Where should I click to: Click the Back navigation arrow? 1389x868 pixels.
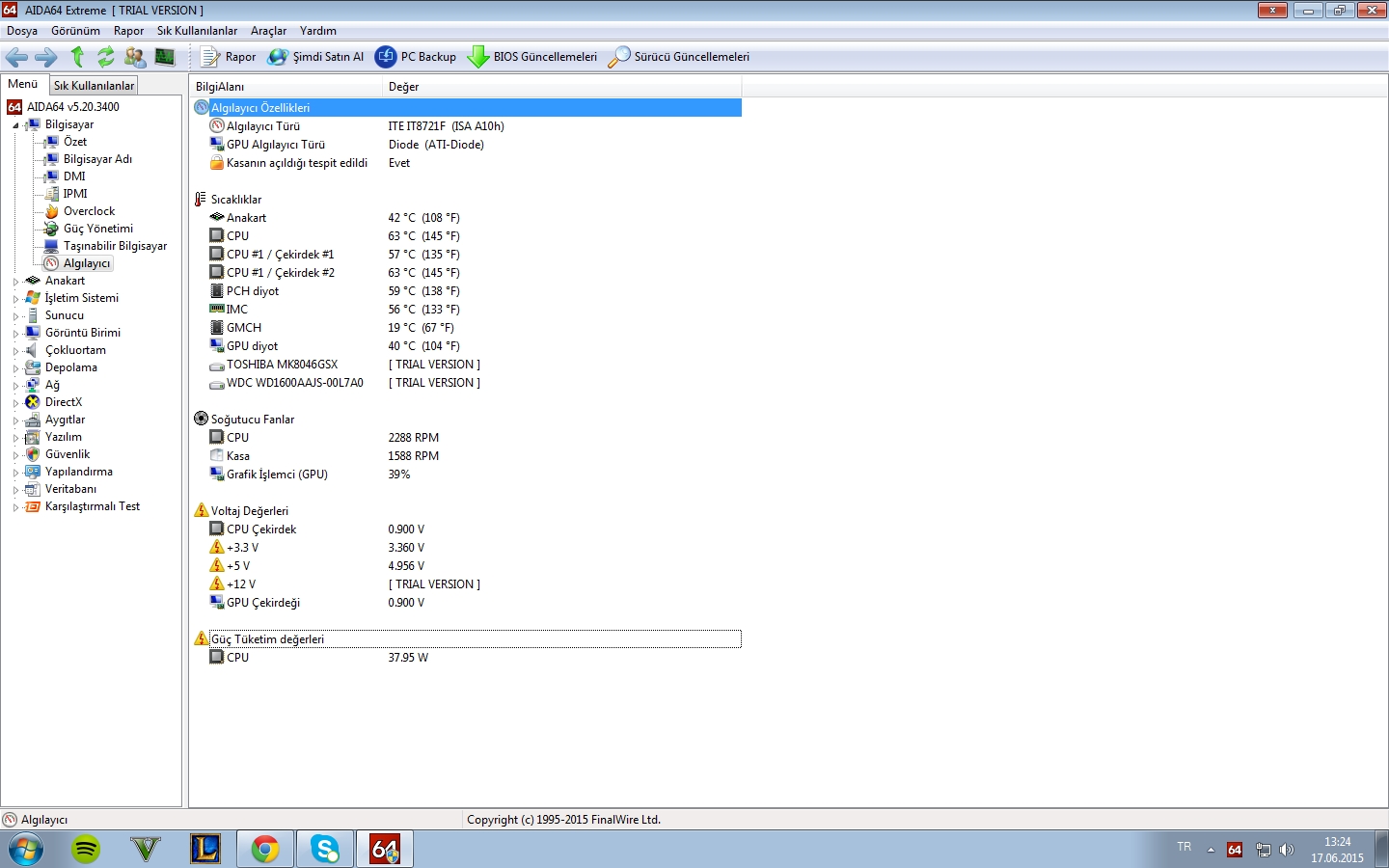click(x=16, y=57)
